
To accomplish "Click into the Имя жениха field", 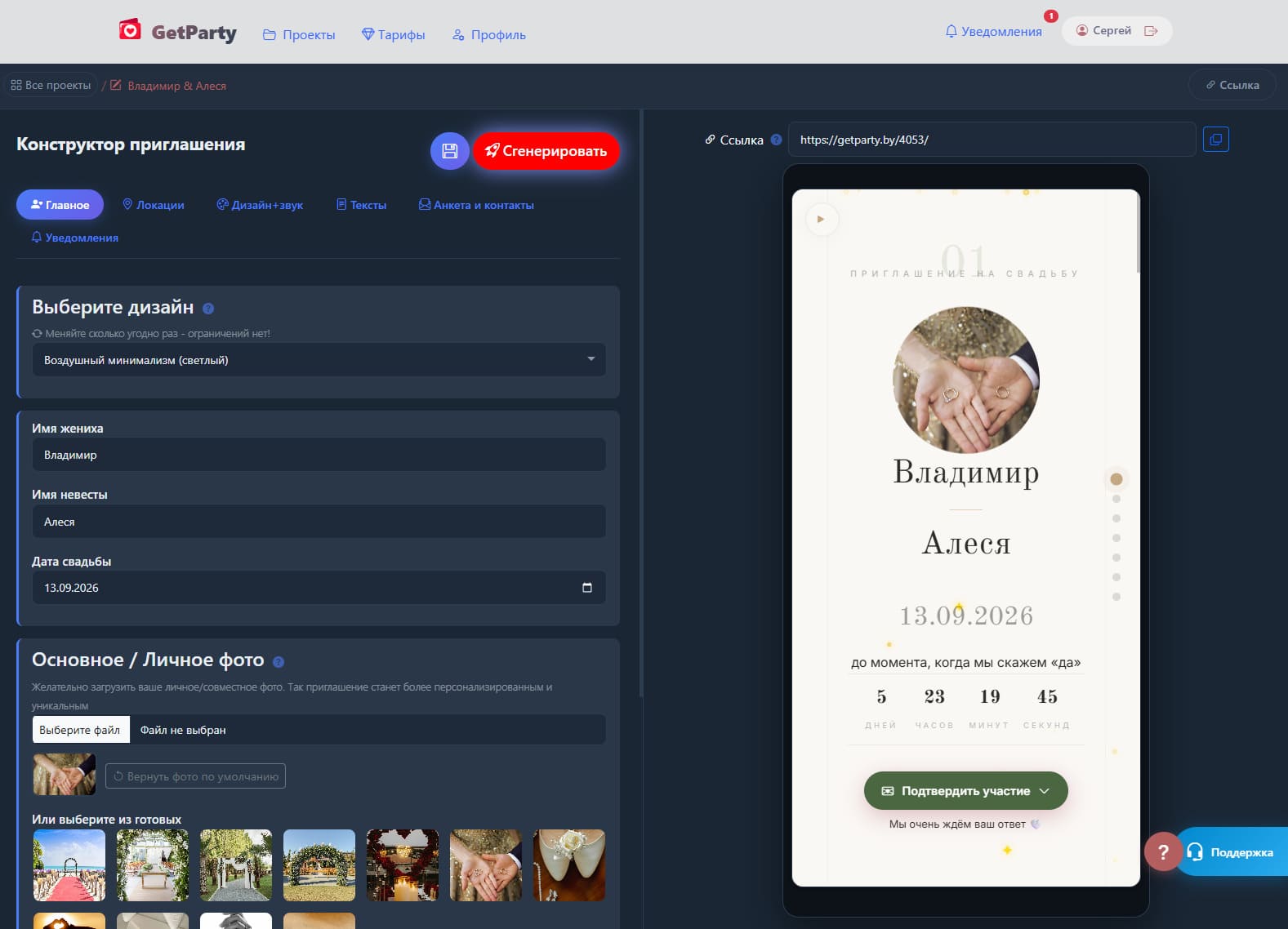I will point(319,455).
